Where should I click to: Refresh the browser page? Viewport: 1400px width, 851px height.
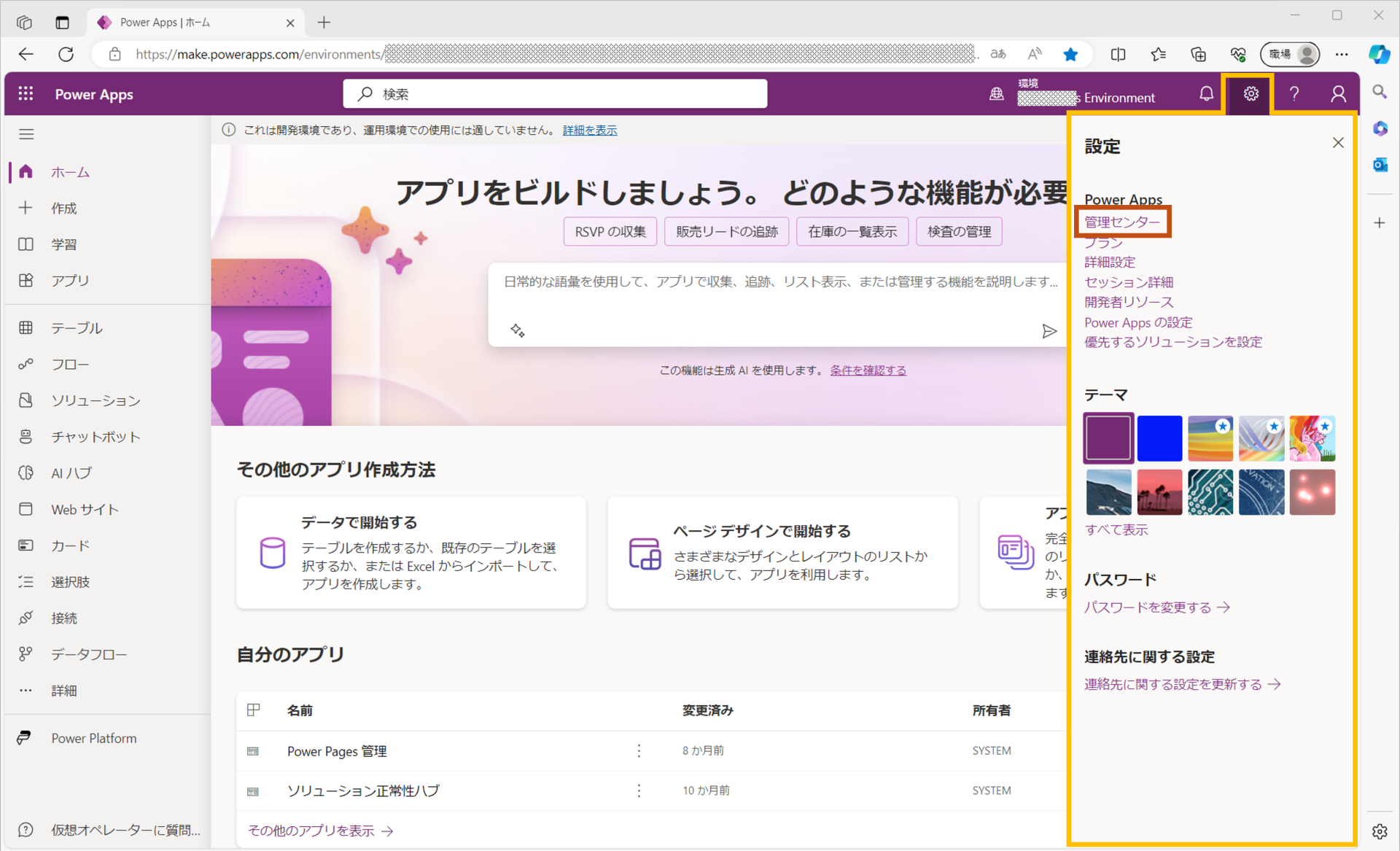(x=66, y=54)
